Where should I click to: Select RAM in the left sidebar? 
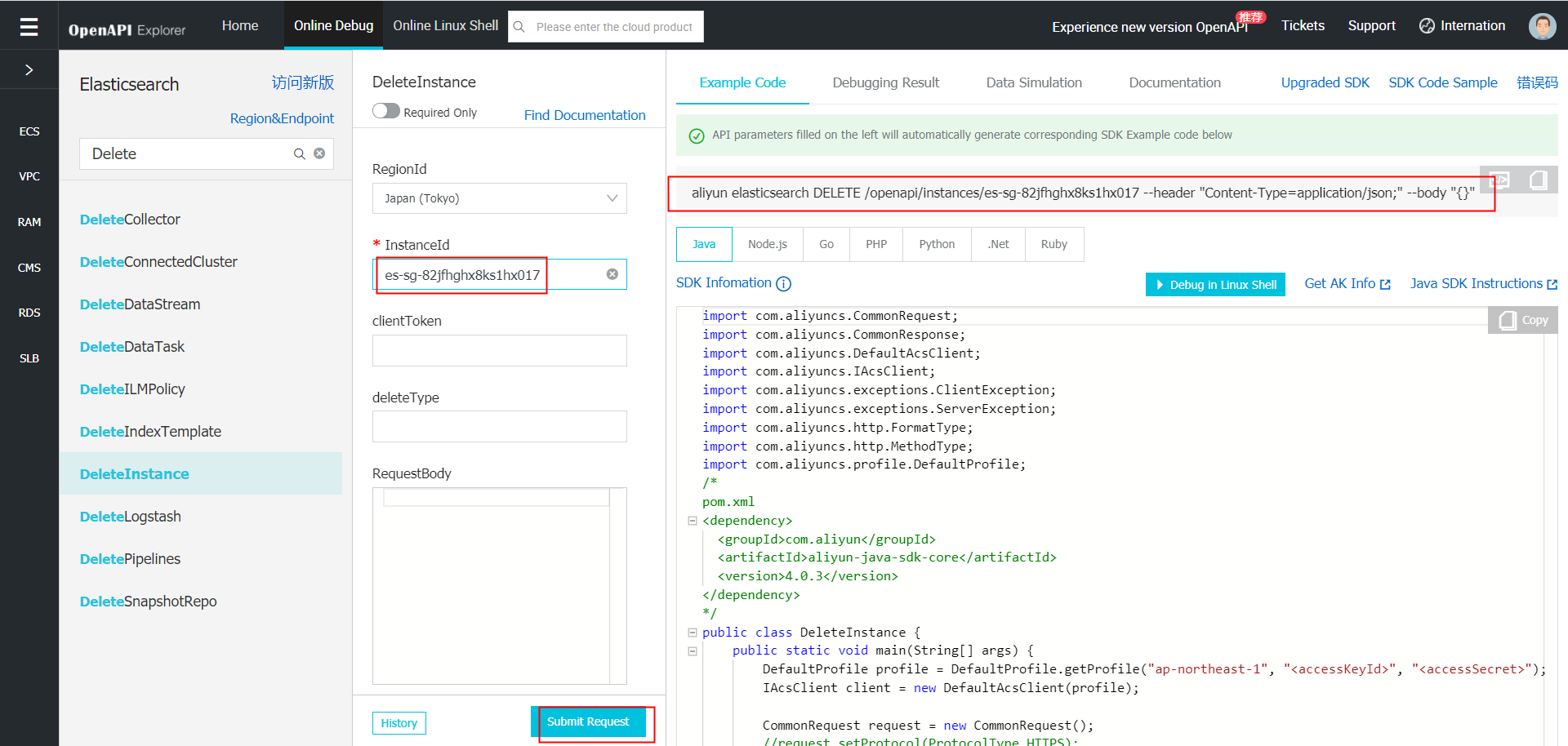(29, 222)
